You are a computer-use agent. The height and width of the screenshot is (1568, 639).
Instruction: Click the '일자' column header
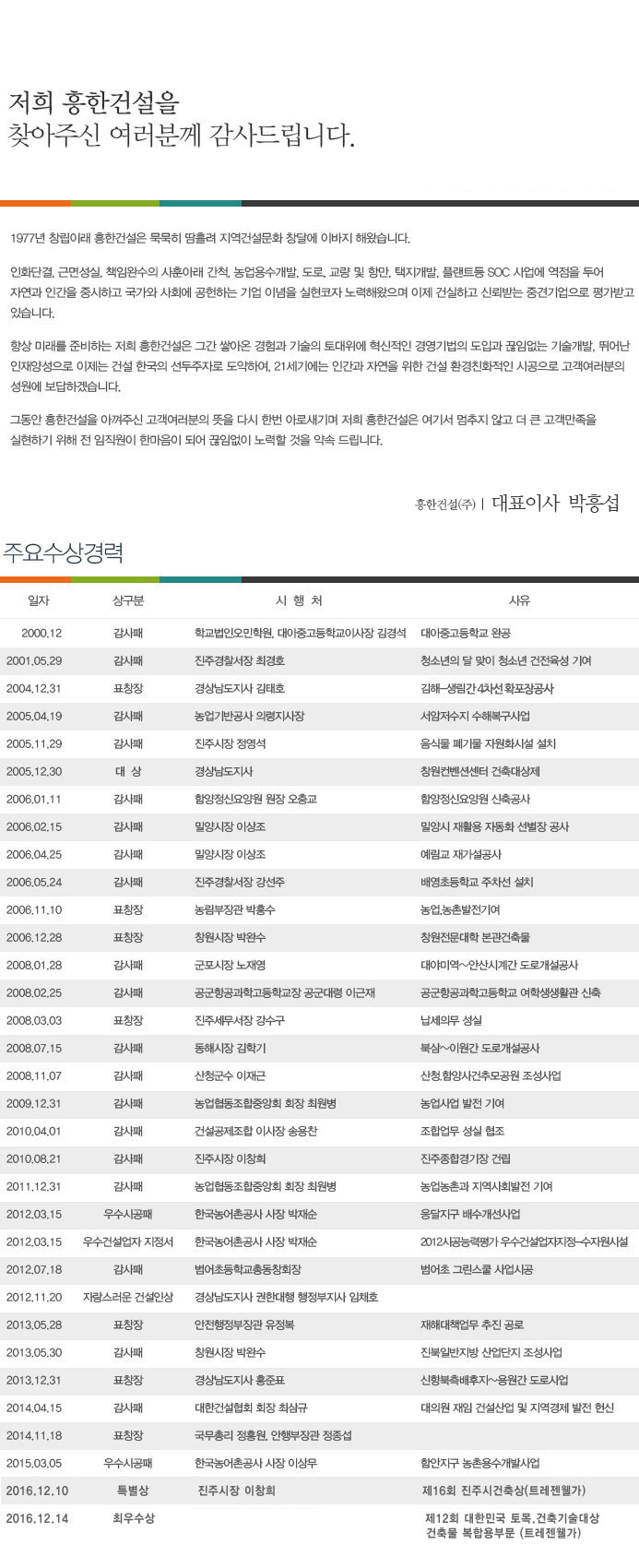pyautogui.click(x=39, y=600)
